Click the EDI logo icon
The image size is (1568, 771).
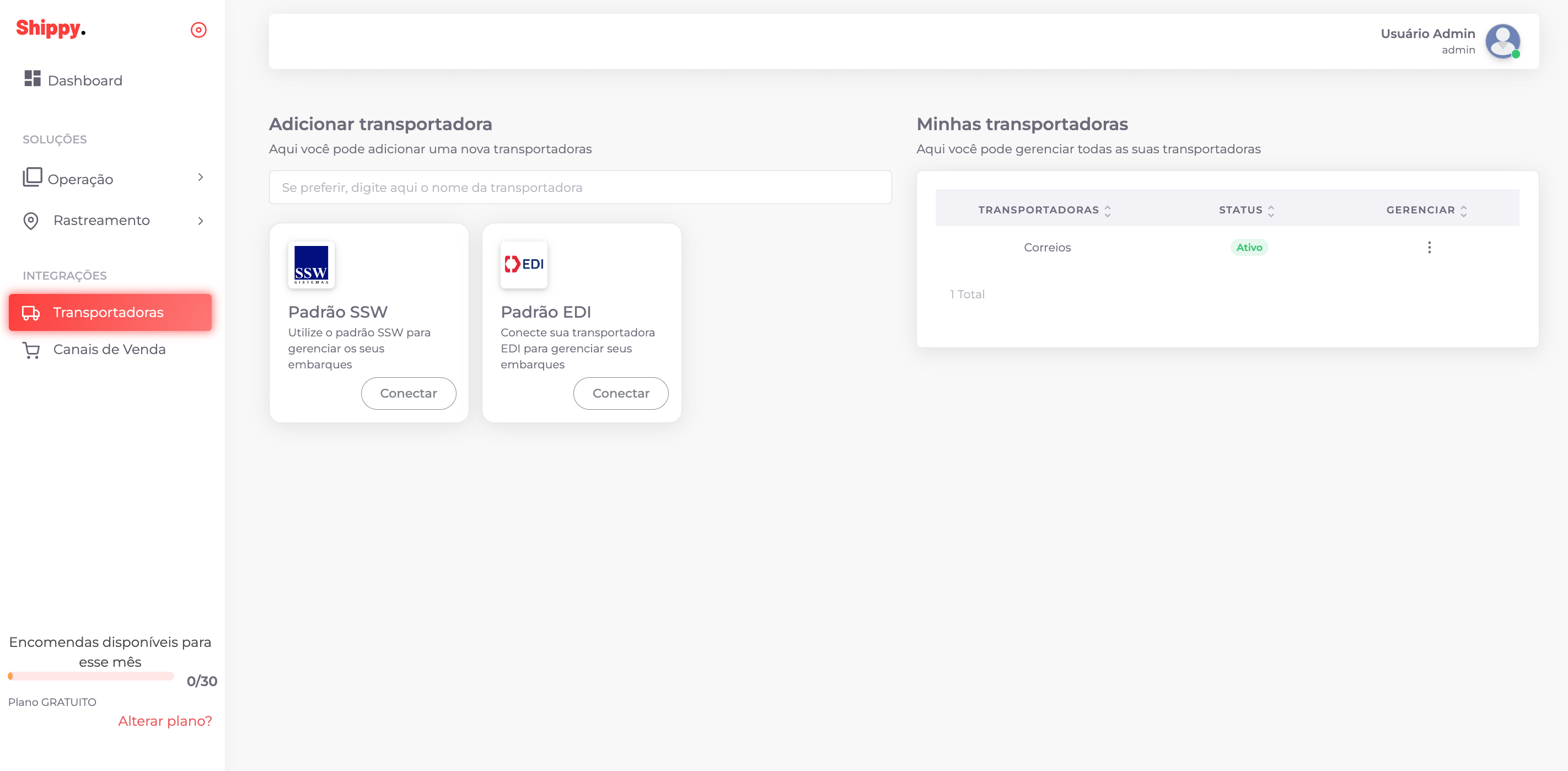click(523, 264)
